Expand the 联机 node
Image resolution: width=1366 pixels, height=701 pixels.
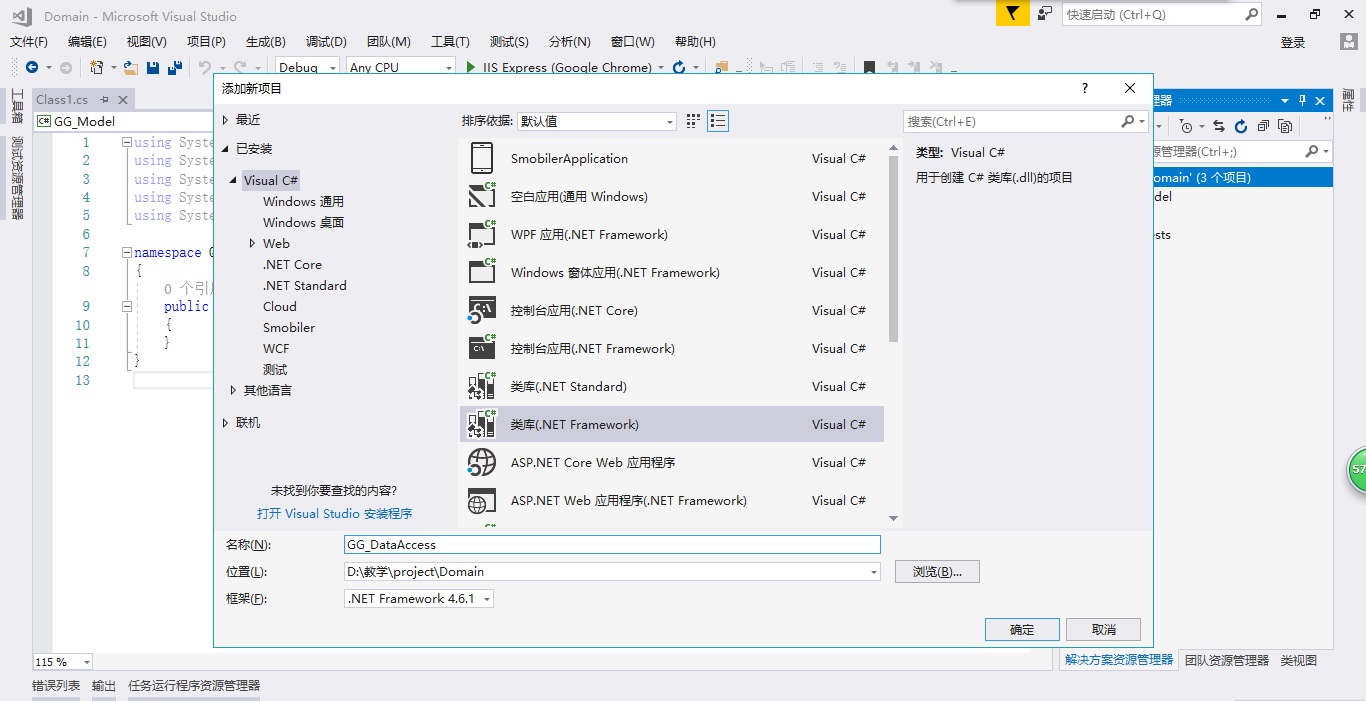click(226, 423)
